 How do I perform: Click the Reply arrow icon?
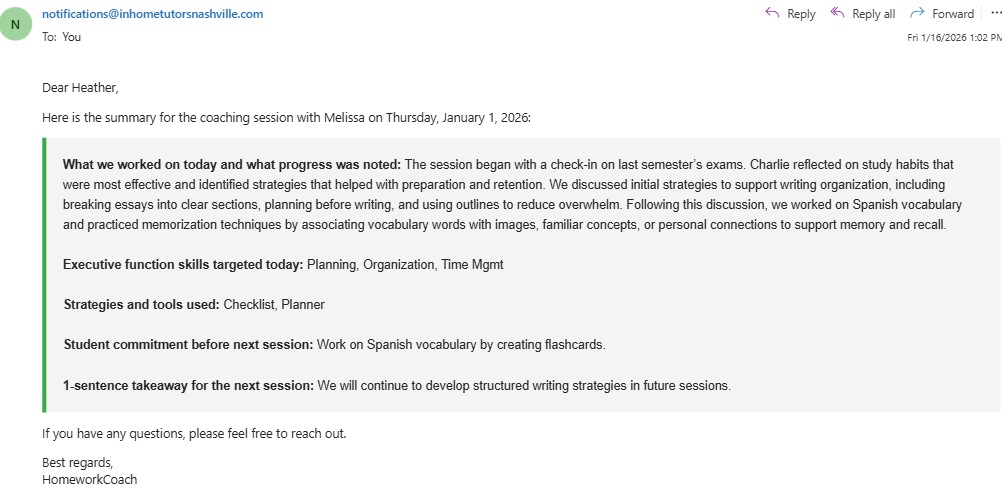coord(772,13)
